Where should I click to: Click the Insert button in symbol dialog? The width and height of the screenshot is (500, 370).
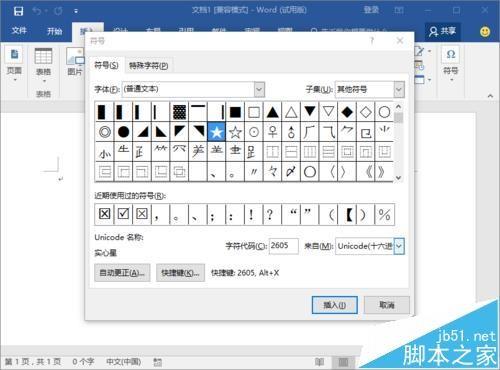tap(335, 305)
